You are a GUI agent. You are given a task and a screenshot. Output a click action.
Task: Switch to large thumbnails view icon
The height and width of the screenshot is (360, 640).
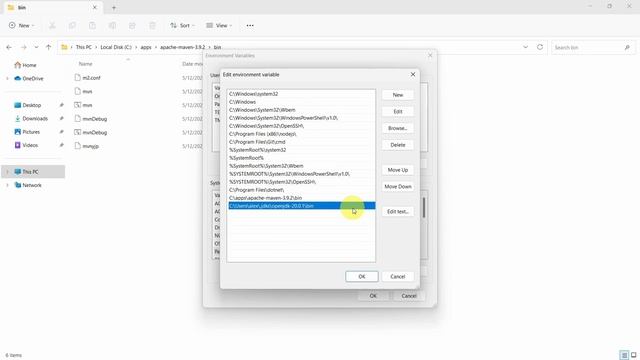(x=633, y=355)
